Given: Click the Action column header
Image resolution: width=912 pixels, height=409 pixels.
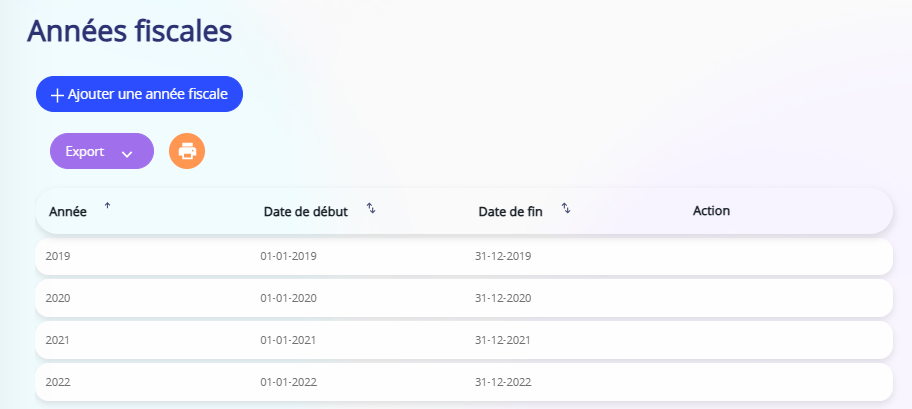Looking at the screenshot, I should [x=711, y=211].
